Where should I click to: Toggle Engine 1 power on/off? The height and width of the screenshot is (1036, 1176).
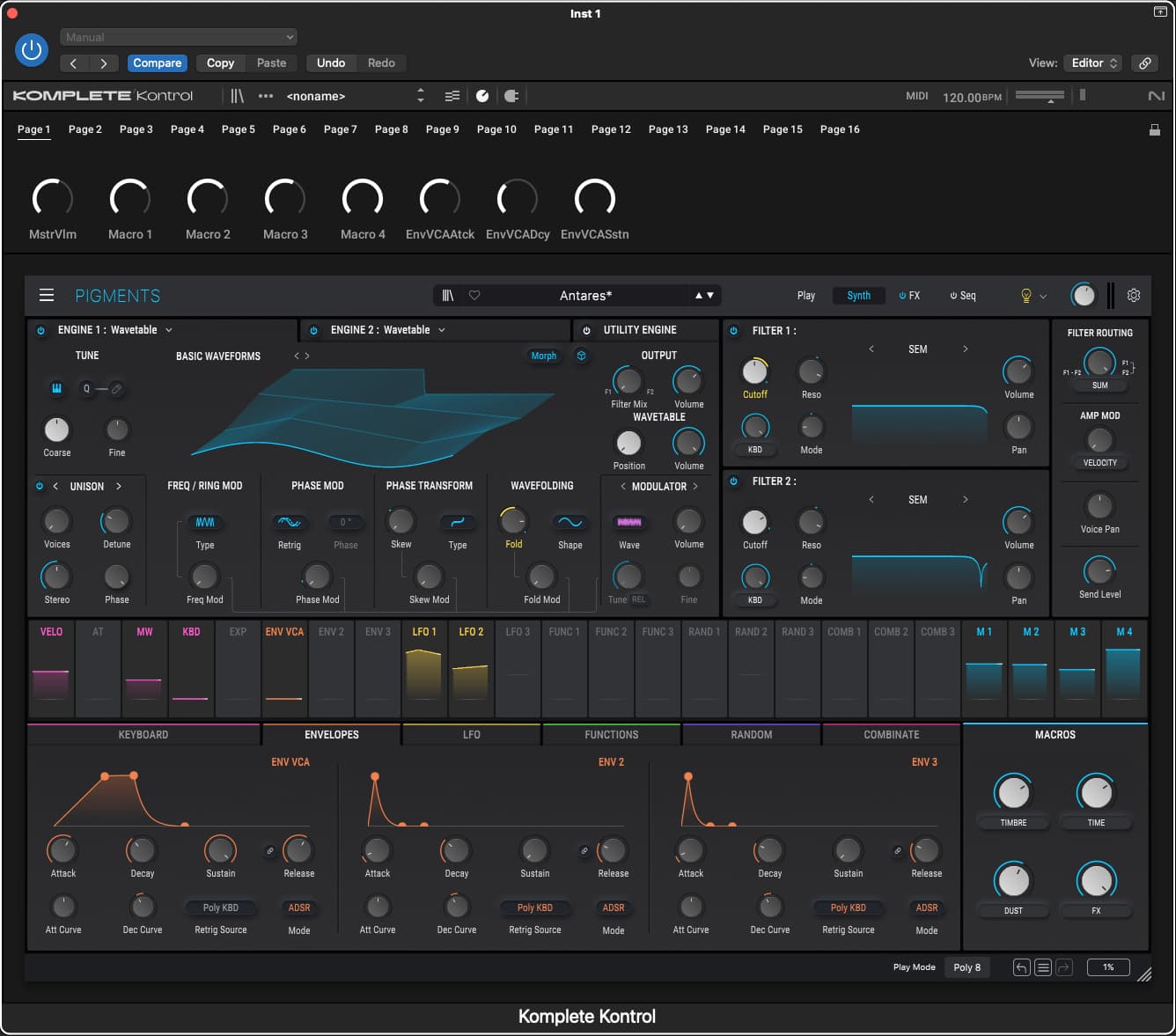(40, 330)
